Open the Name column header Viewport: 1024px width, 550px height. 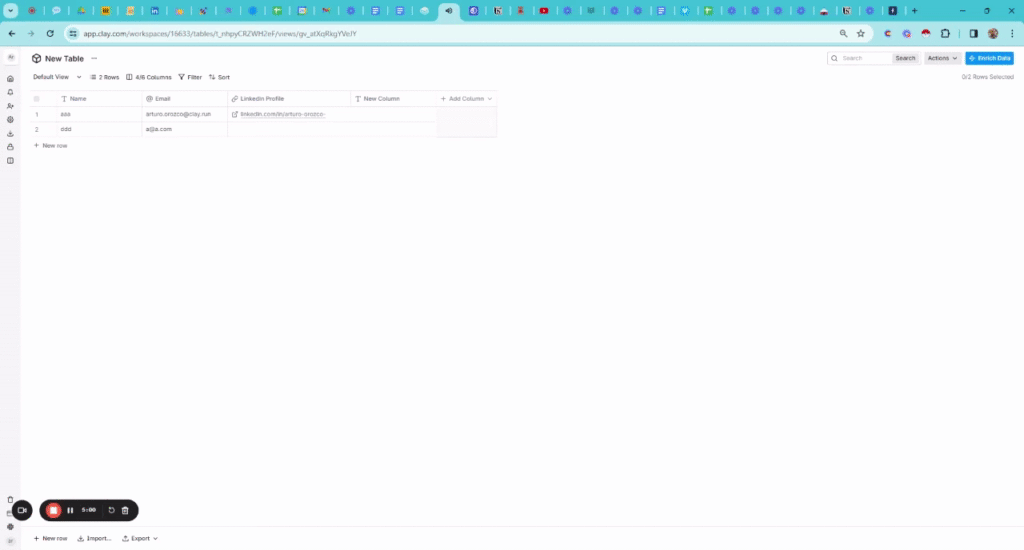(99, 99)
